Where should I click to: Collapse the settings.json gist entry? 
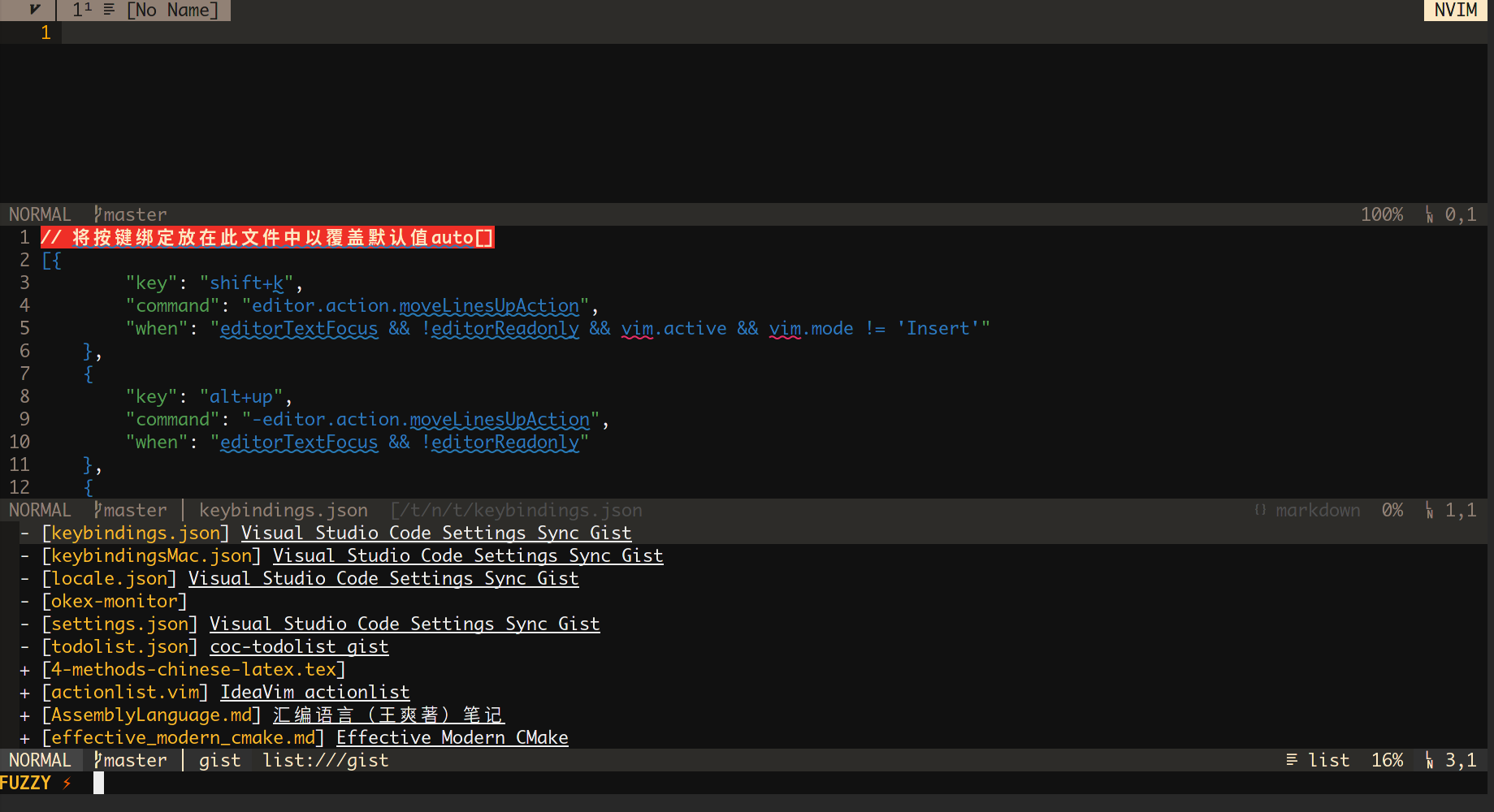pos(24,624)
